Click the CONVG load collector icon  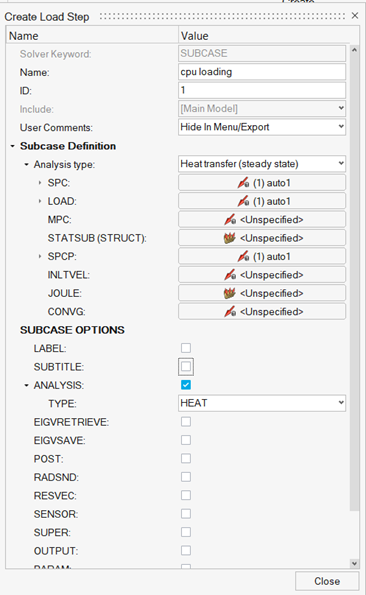pyautogui.click(x=230, y=312)
